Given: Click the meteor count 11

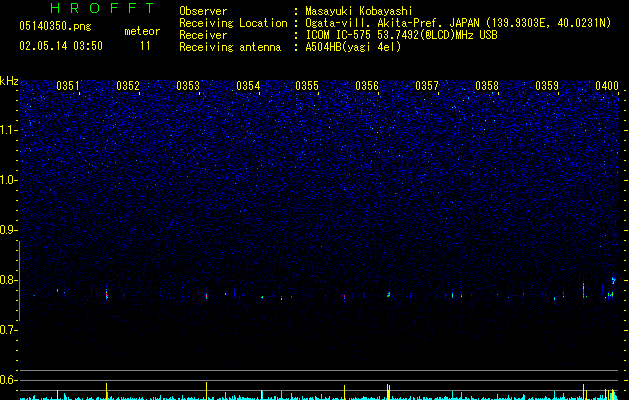Looking at the screenshot, I should click(145, 46).
